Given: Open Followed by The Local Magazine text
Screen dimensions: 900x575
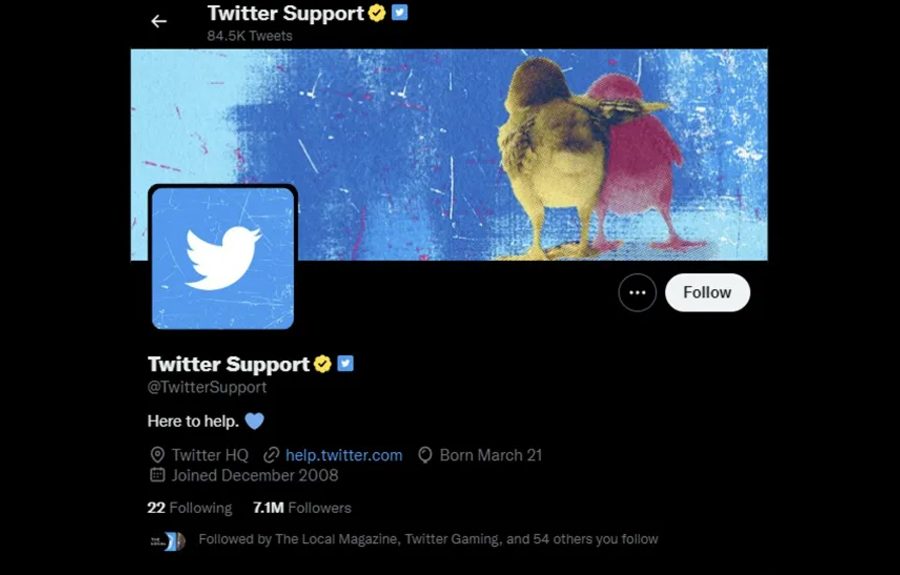Looking at the screenshot, I should (428, 539).
